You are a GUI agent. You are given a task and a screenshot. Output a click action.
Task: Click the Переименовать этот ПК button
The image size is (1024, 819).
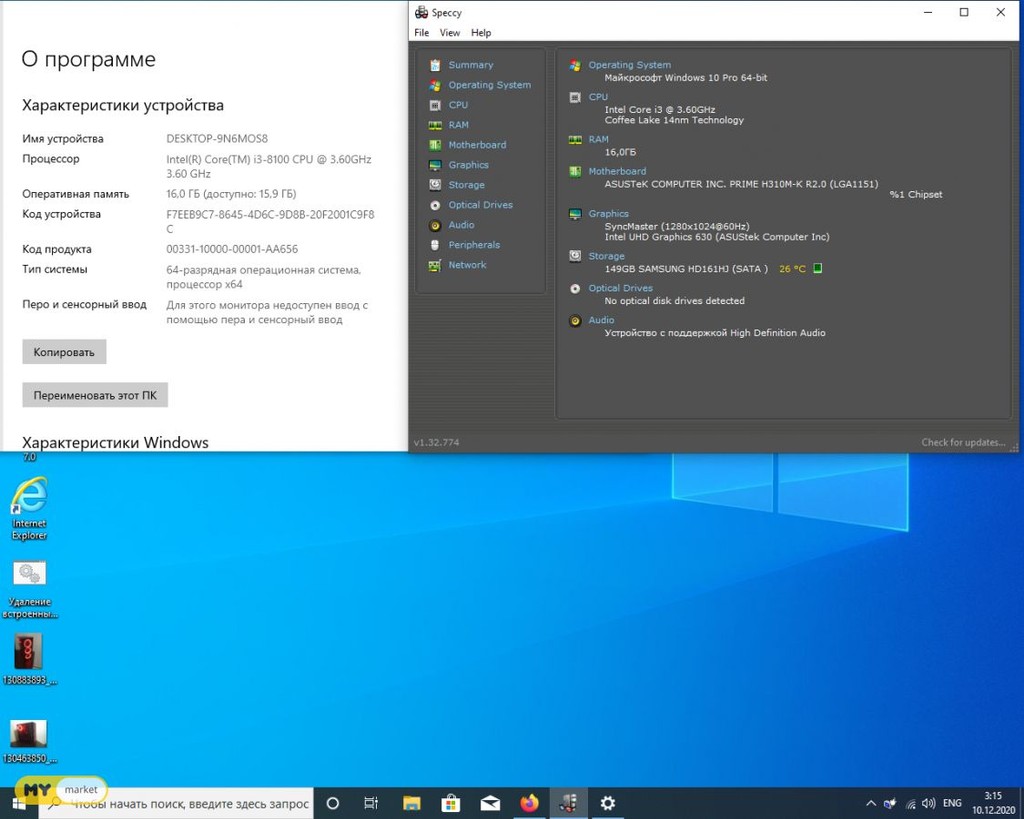tap(95, 395)
